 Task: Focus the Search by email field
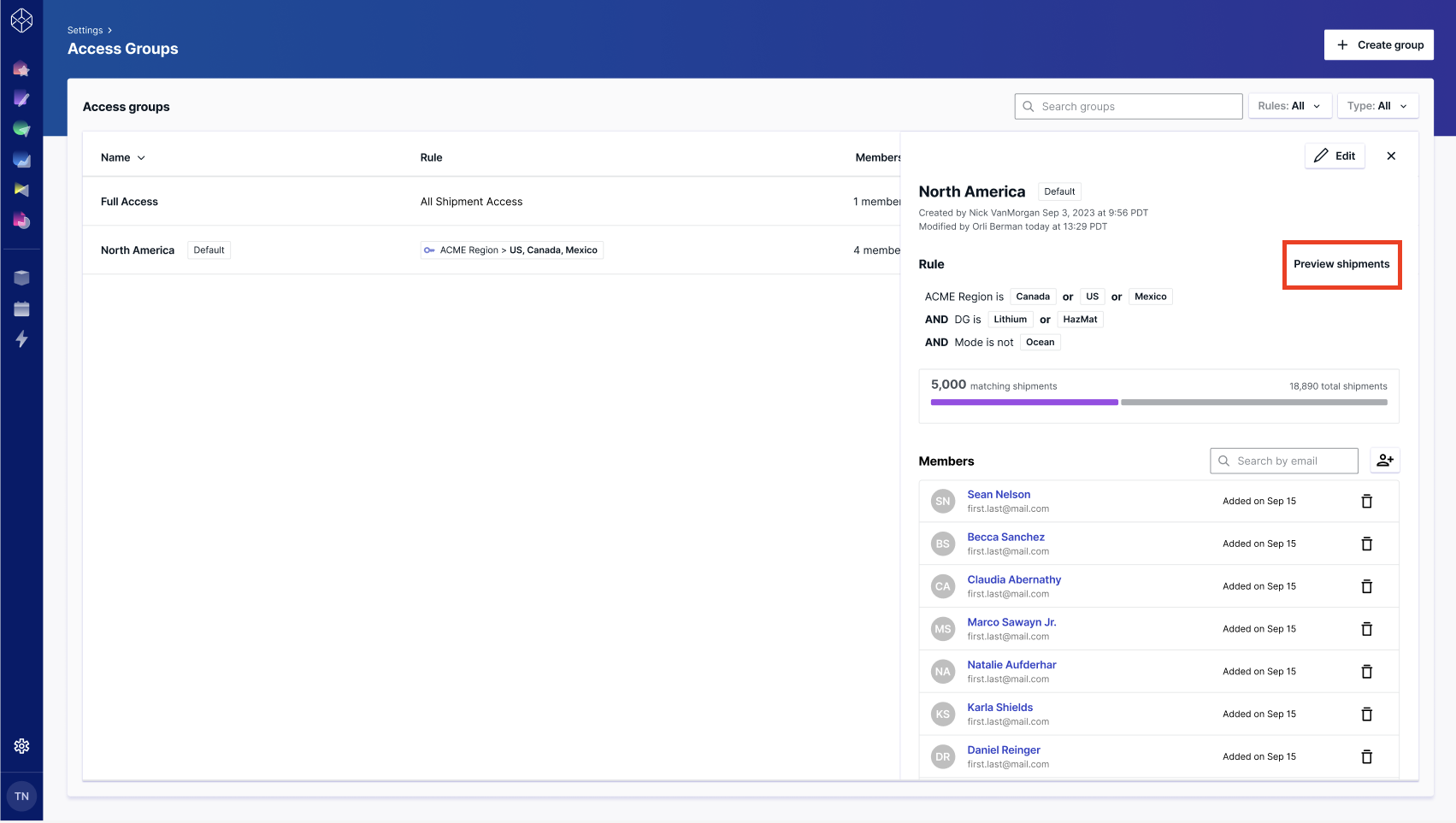pos(1284,461)
